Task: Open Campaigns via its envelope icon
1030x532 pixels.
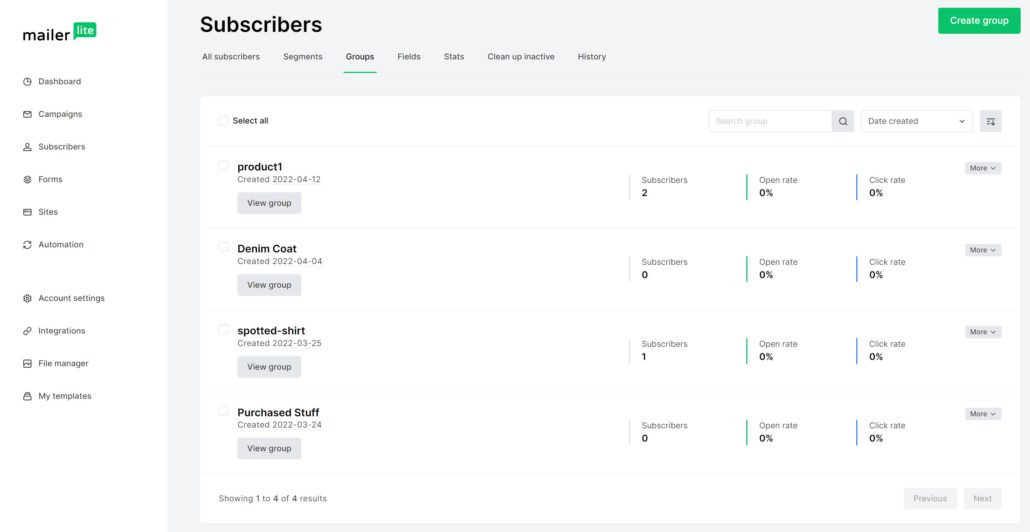Action: [28, 114]
